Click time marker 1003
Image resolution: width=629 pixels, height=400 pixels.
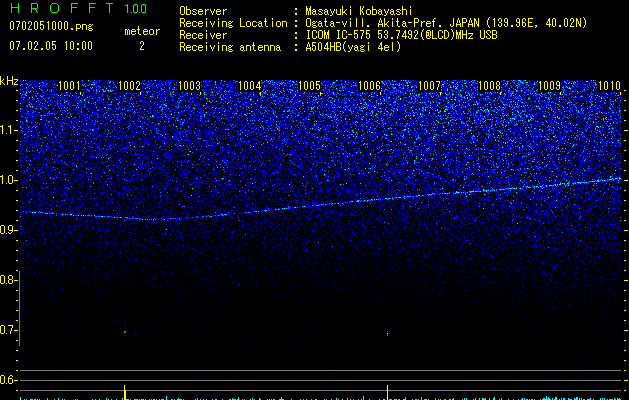[189, 86]
